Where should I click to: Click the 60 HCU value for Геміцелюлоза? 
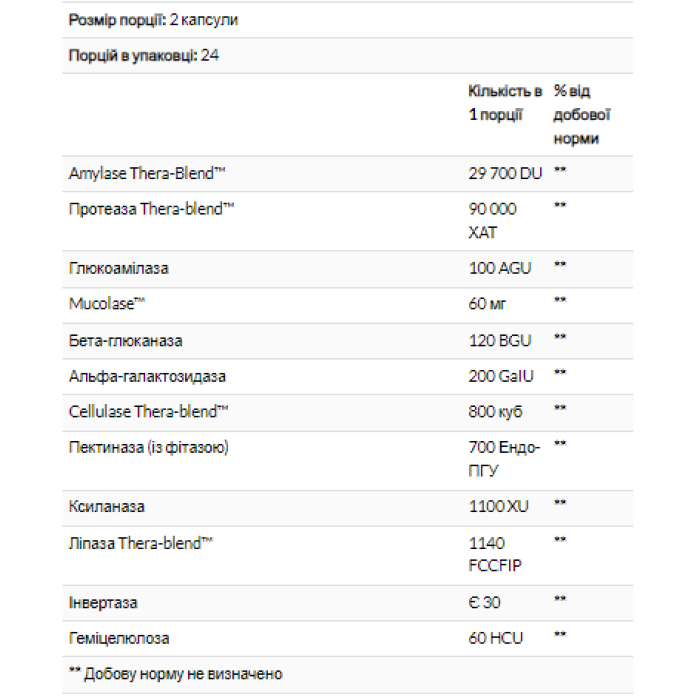pos(496,637)
